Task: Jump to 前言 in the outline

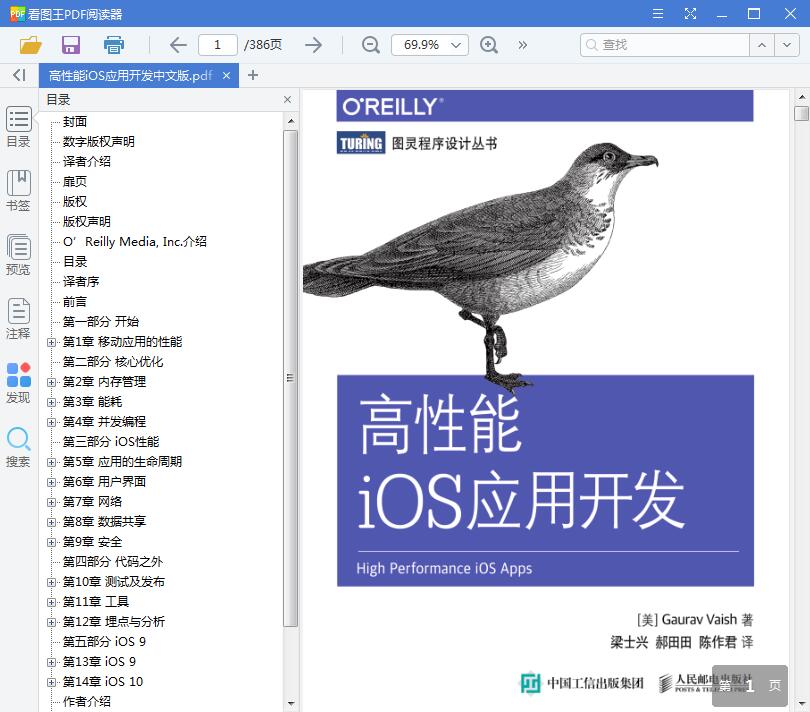Action: click(75, 302)
